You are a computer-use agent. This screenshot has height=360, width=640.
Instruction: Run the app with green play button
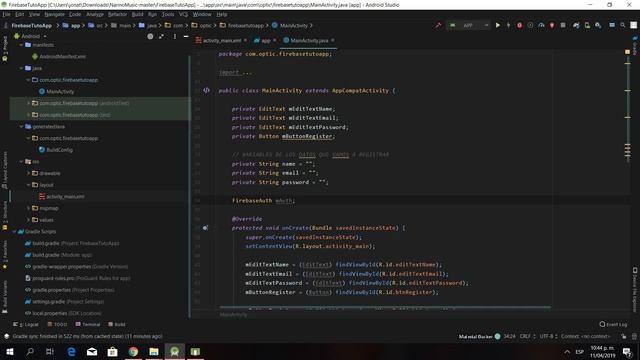[498, 25]
